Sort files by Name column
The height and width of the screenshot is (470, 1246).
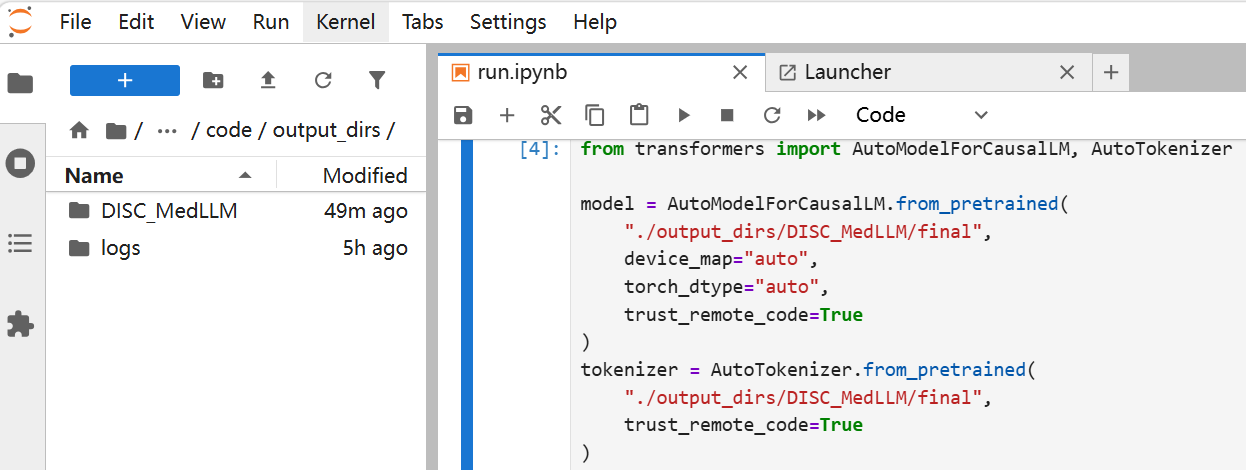94,176
